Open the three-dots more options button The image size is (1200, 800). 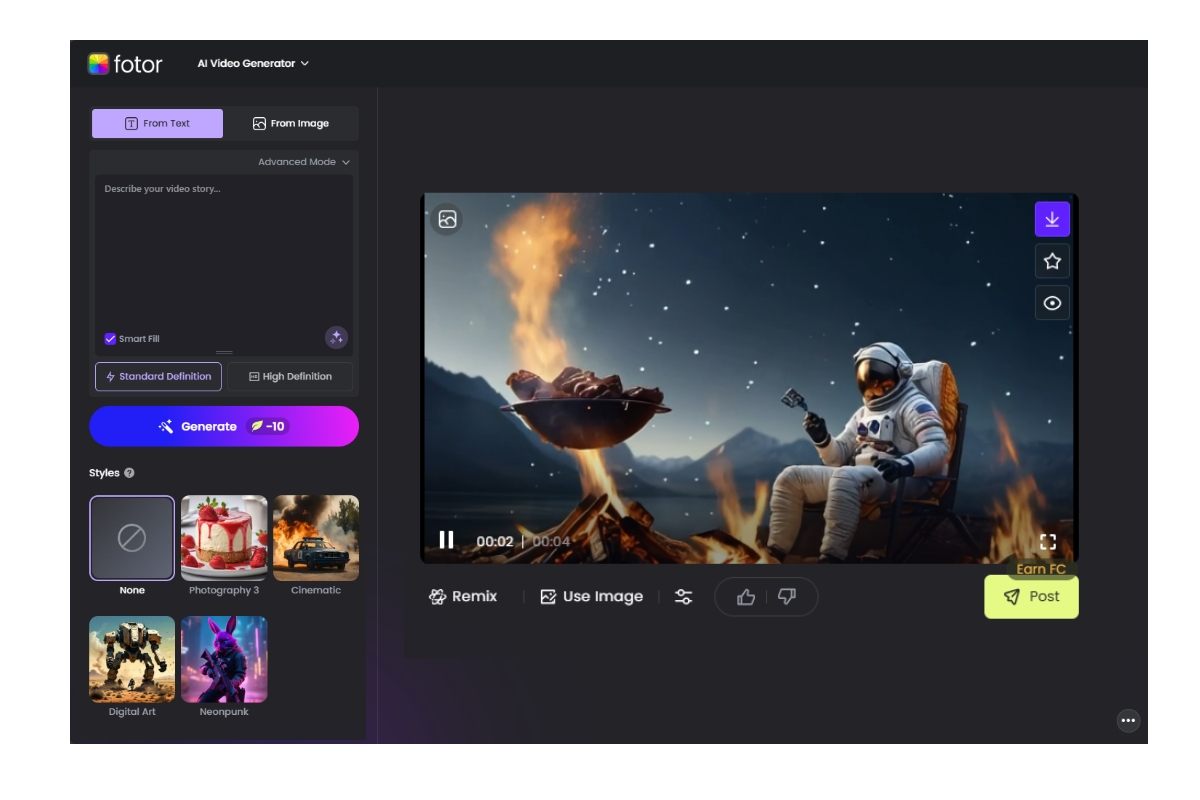1128,720
